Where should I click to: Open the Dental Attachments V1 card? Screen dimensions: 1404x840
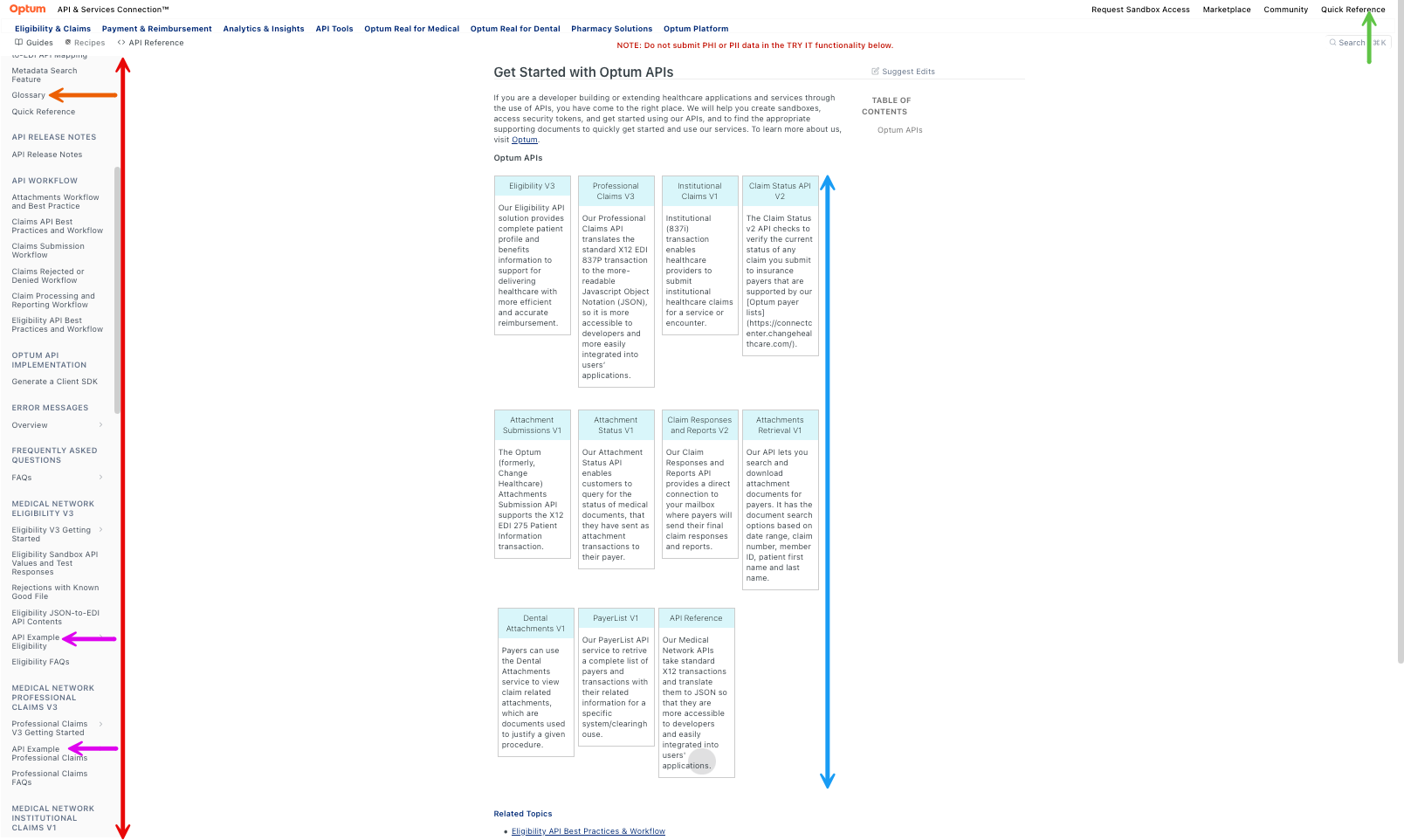coord(536,683)
